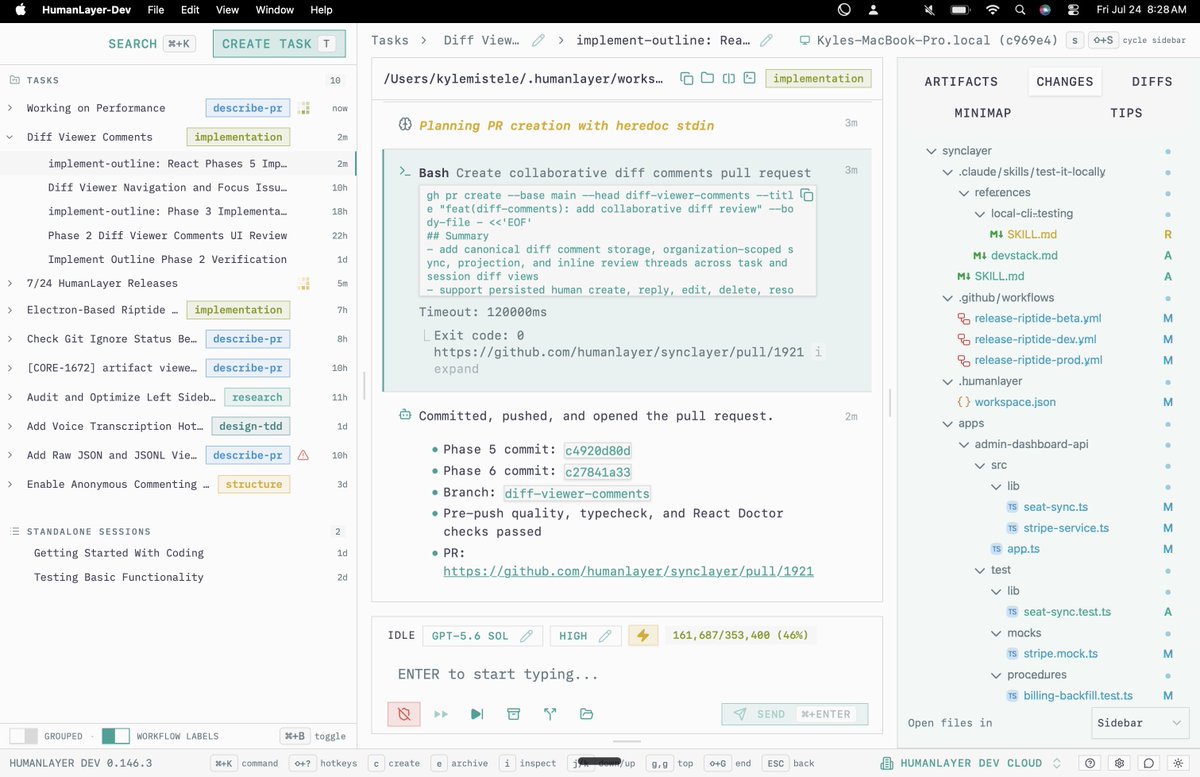Copy the gh pr create command text
Image resolution: width=1200 pixels, height=777 pixels.
coord(806,195)
